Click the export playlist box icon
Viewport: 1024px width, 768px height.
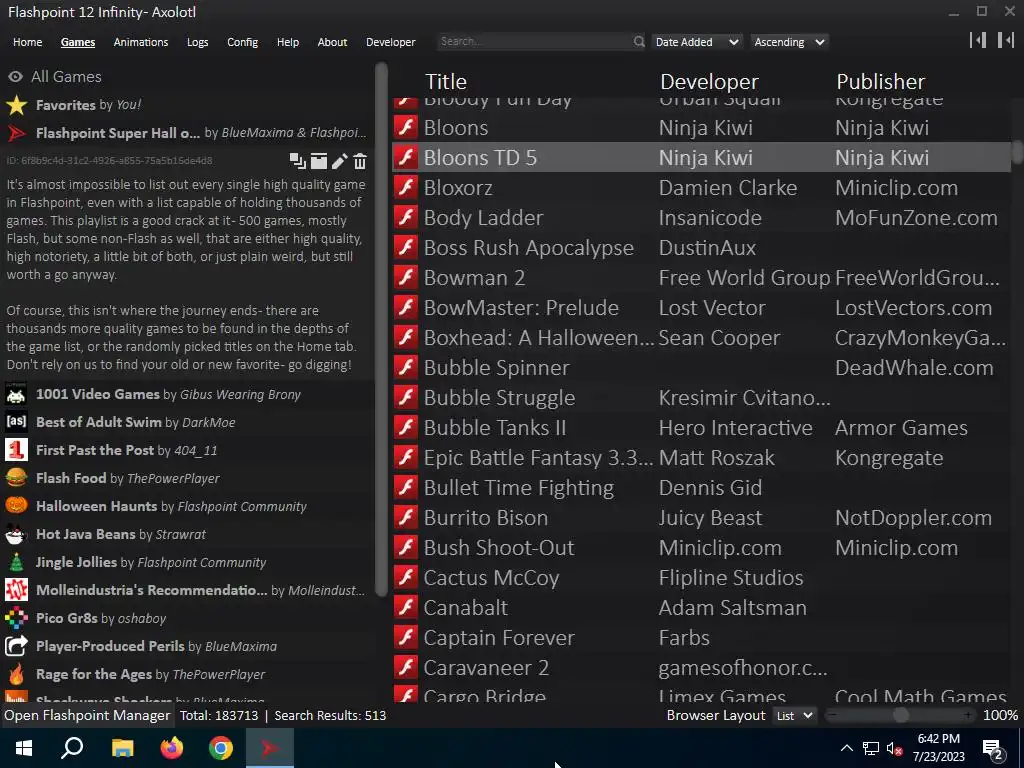coord(319,161)
